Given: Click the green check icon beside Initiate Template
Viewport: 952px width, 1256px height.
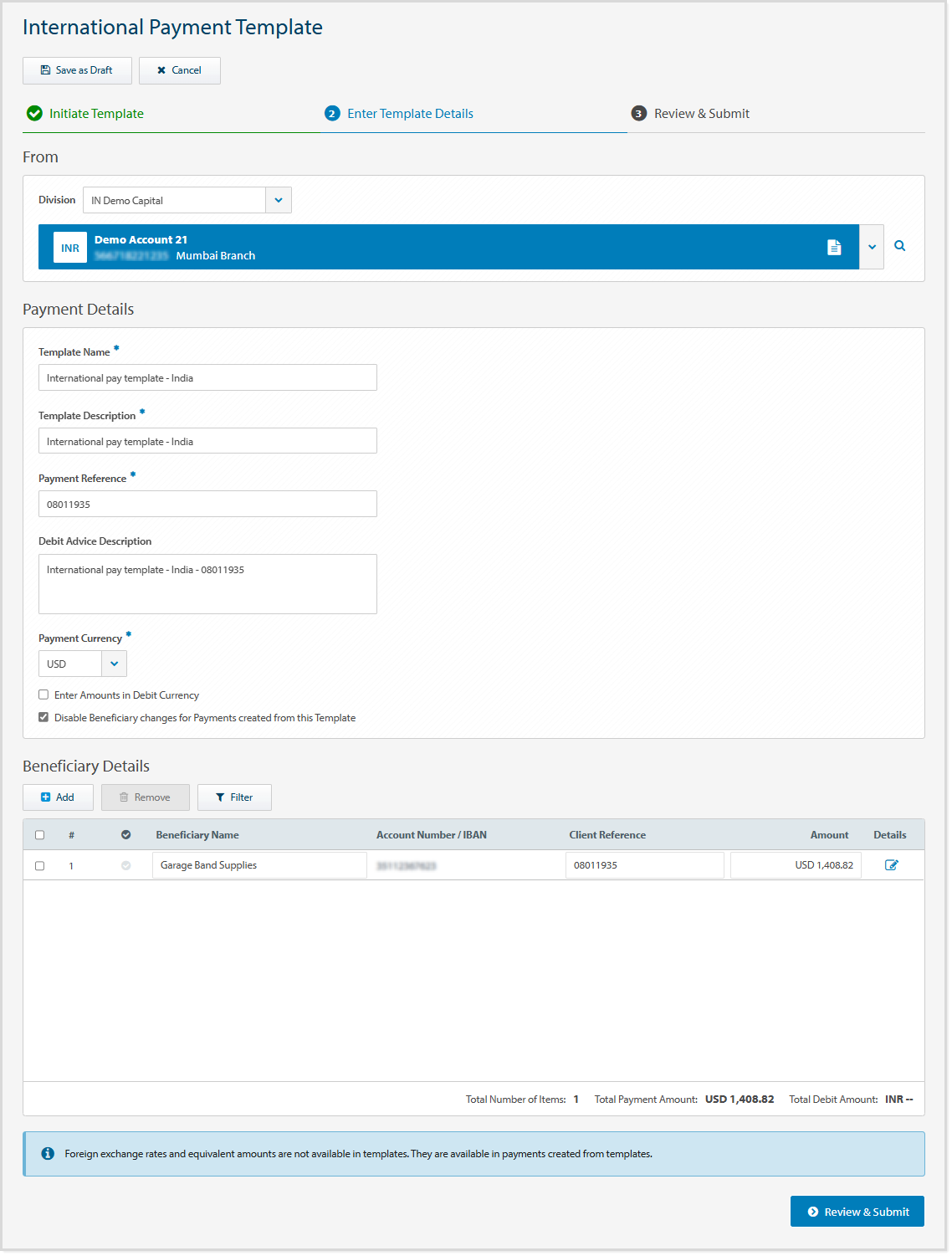Looking at the screenshot, I should pos(34,114).
